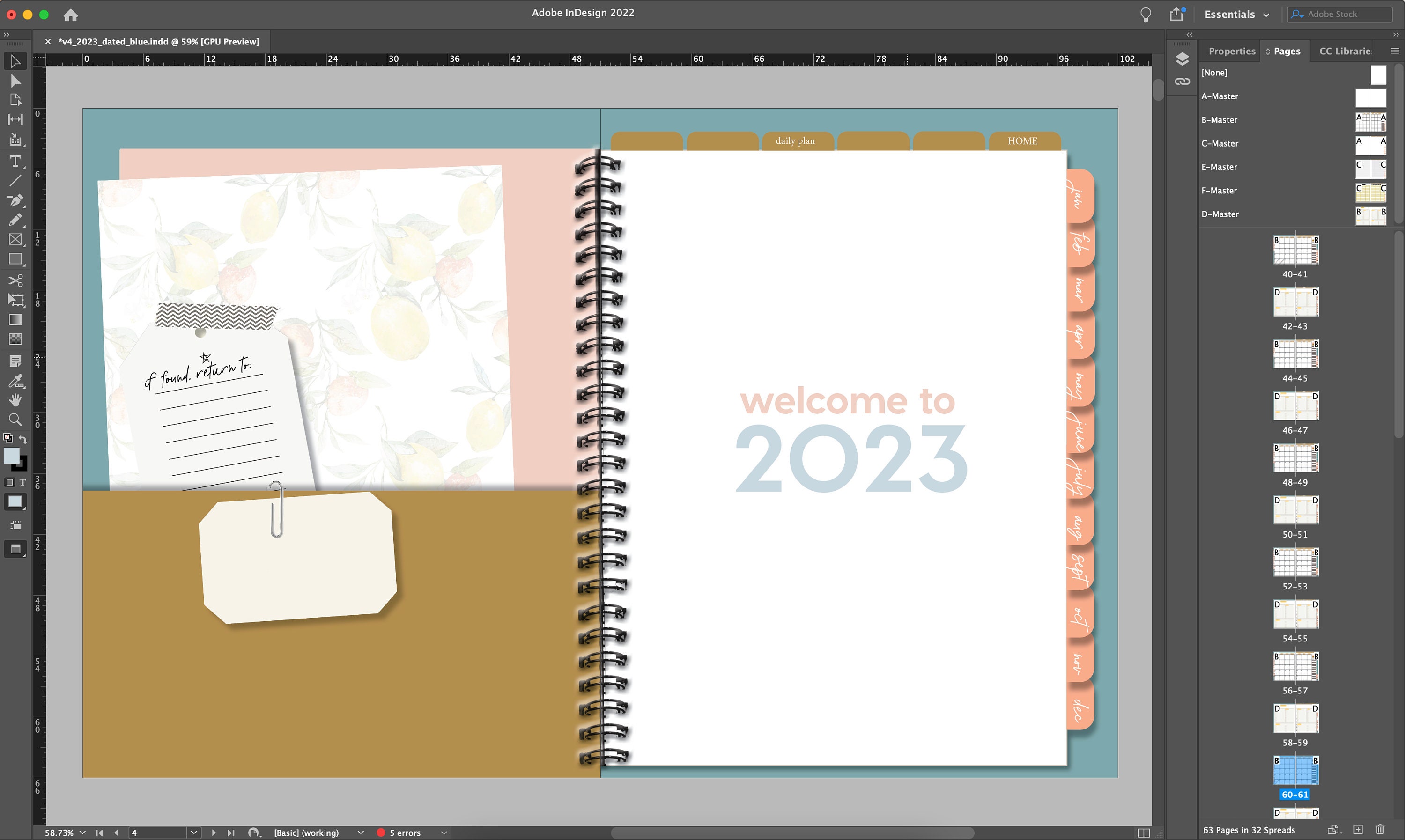Expand the icon panel dock arrows

(x=1189, y=35)
